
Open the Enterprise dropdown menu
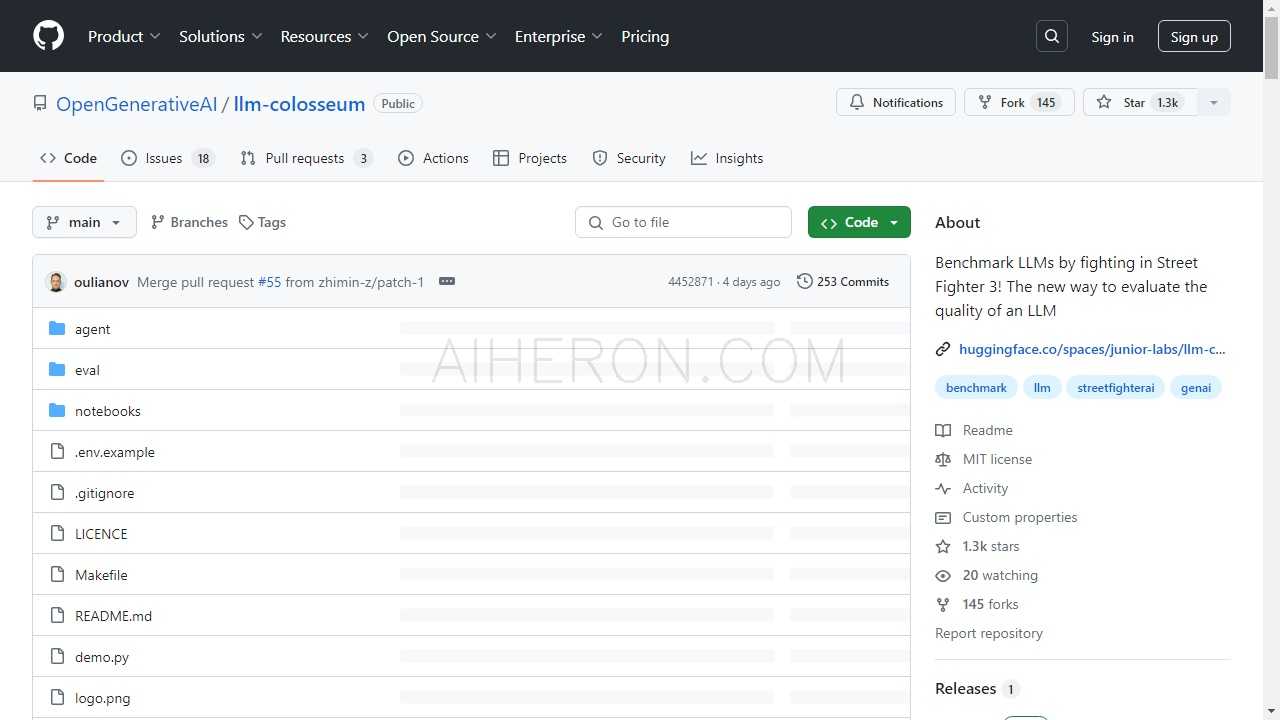pos(558,36)
